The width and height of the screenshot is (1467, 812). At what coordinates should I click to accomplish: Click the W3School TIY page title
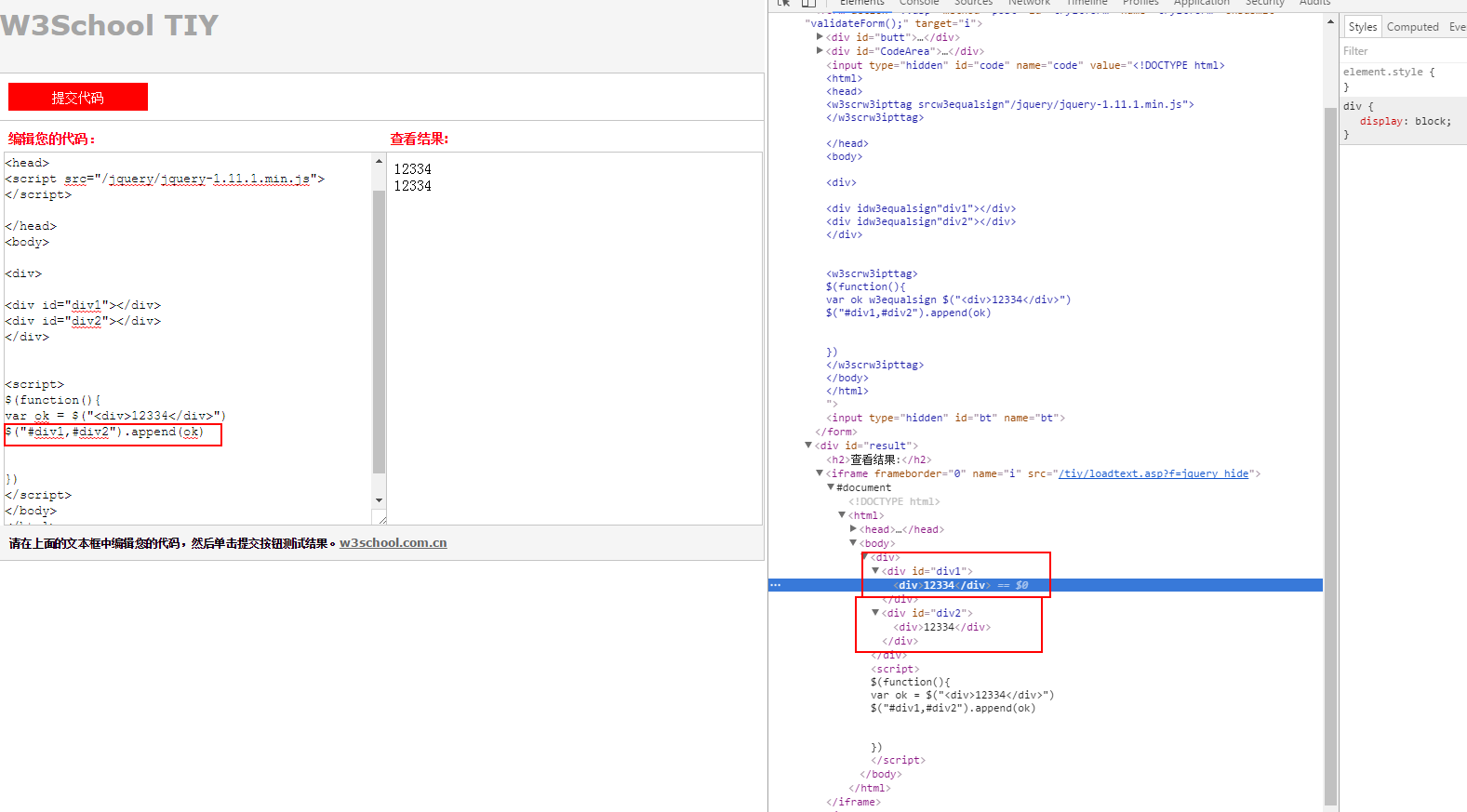[110, 25]
